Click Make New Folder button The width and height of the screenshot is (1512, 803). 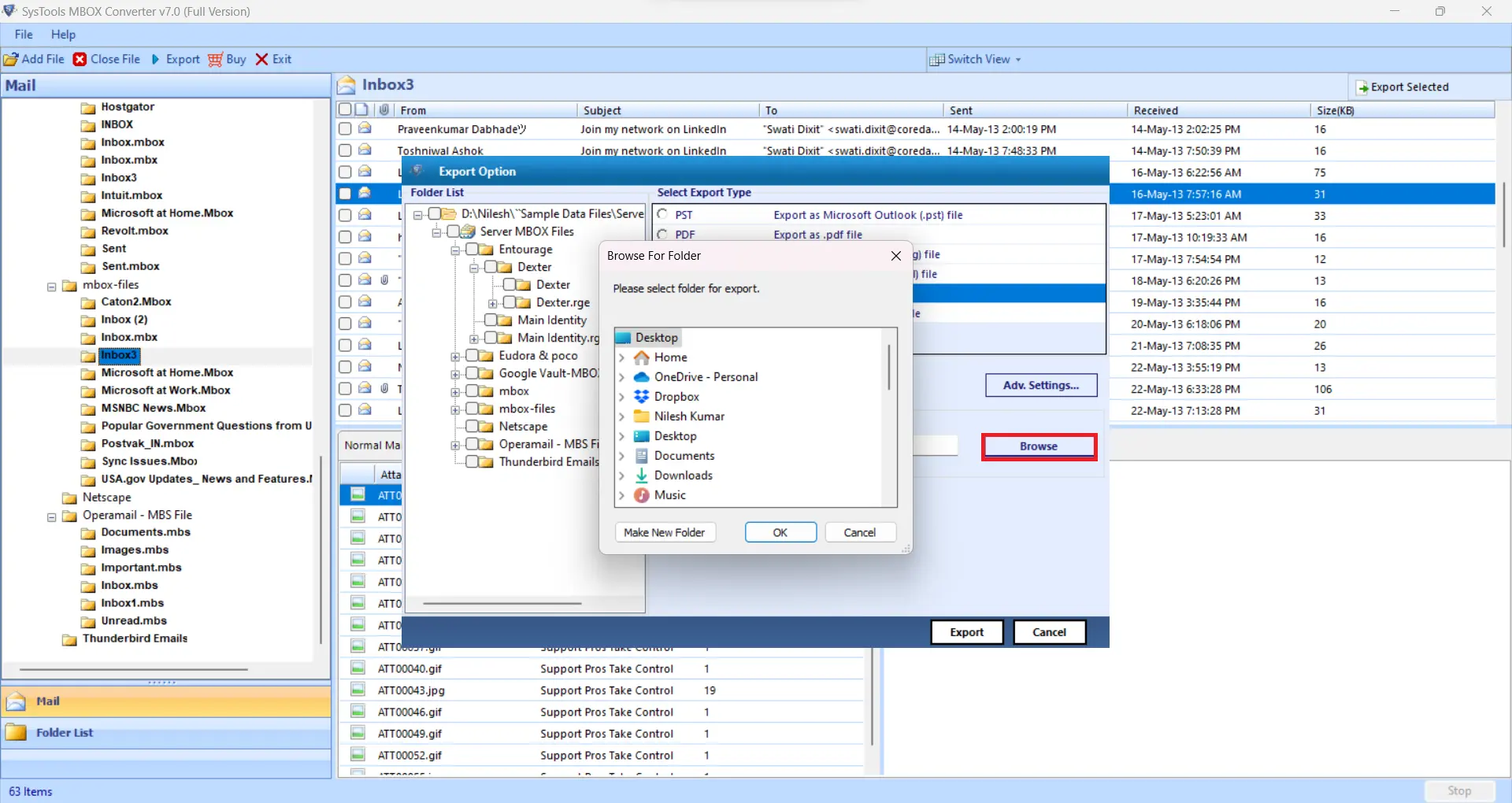(665, 532)
